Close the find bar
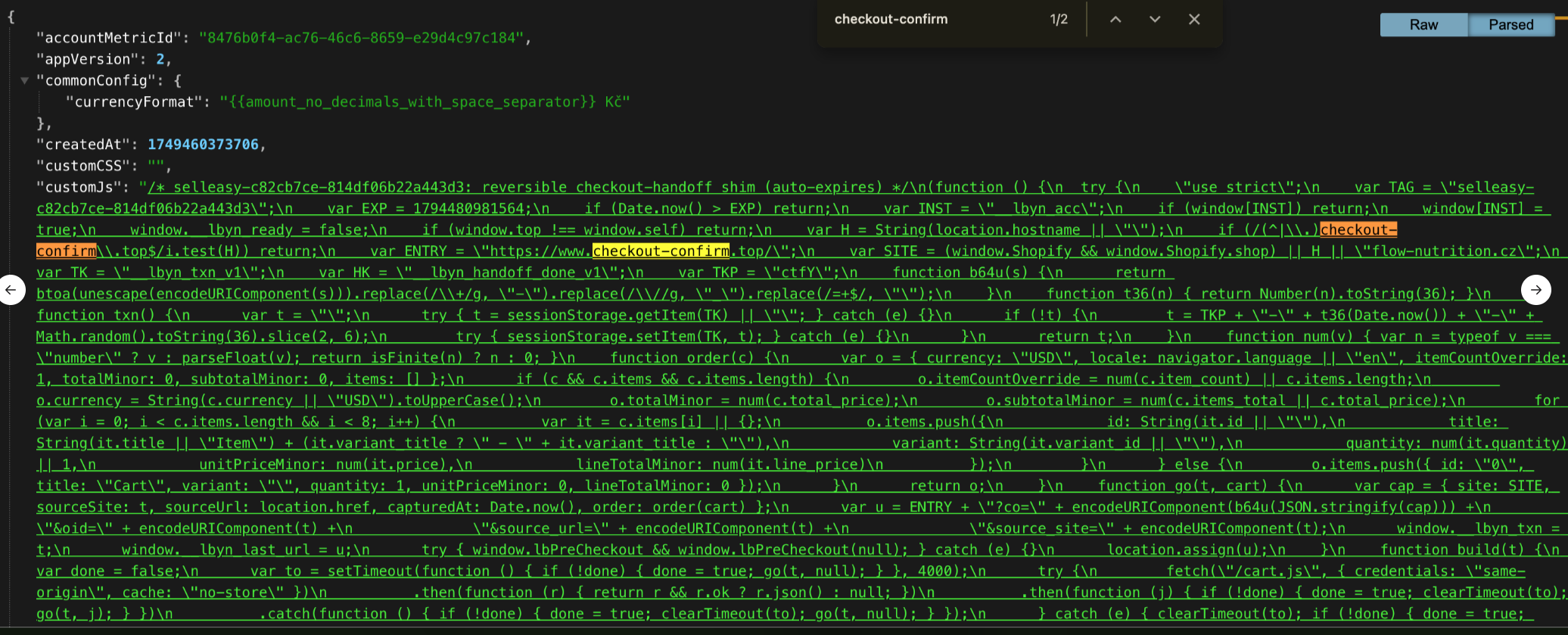Image resolution: width=1568 pixels, height=635 pixels. (1194, 20)
